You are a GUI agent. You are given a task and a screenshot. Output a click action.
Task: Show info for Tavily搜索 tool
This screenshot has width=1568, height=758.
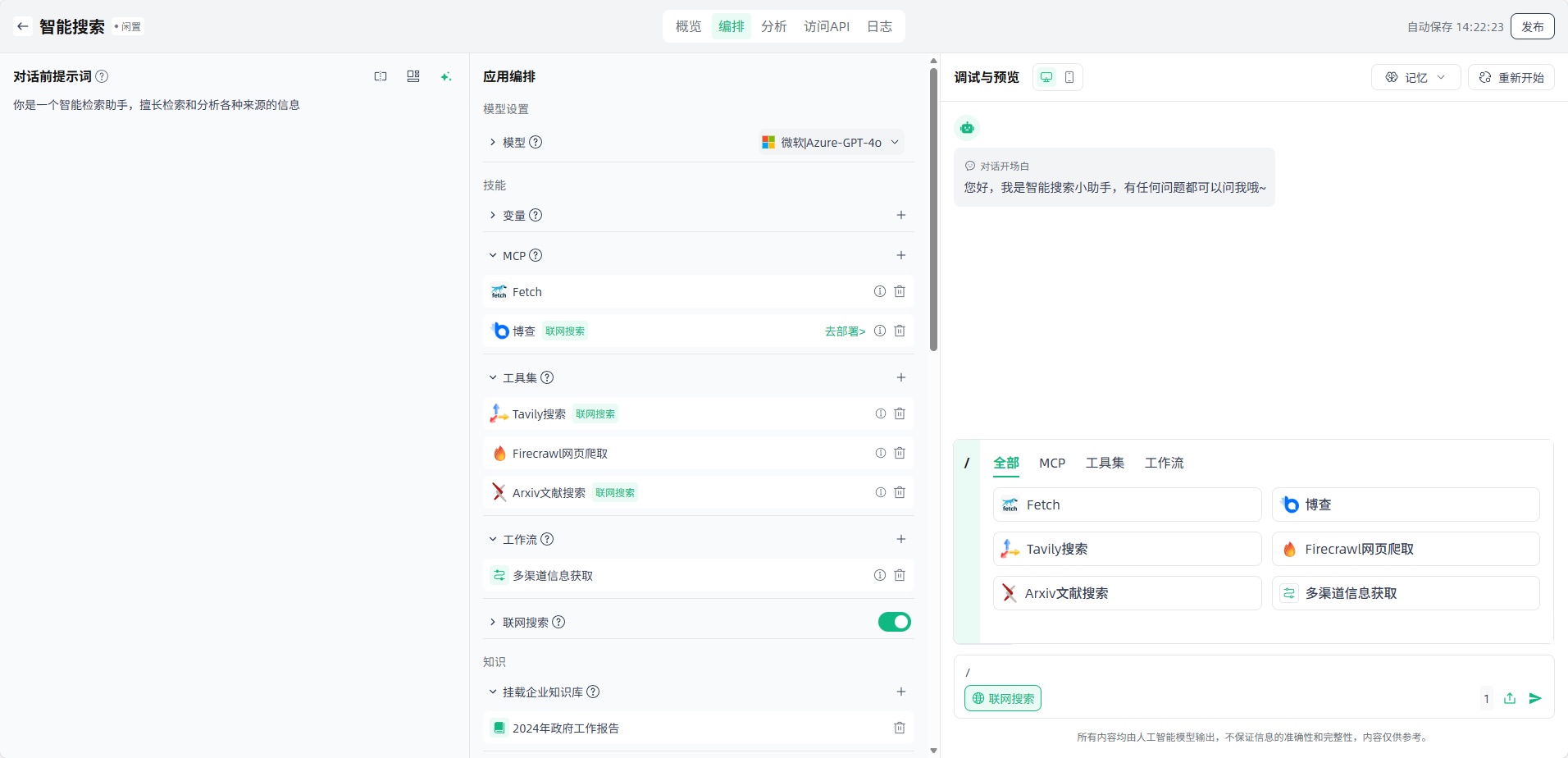(x=880, y=413)
